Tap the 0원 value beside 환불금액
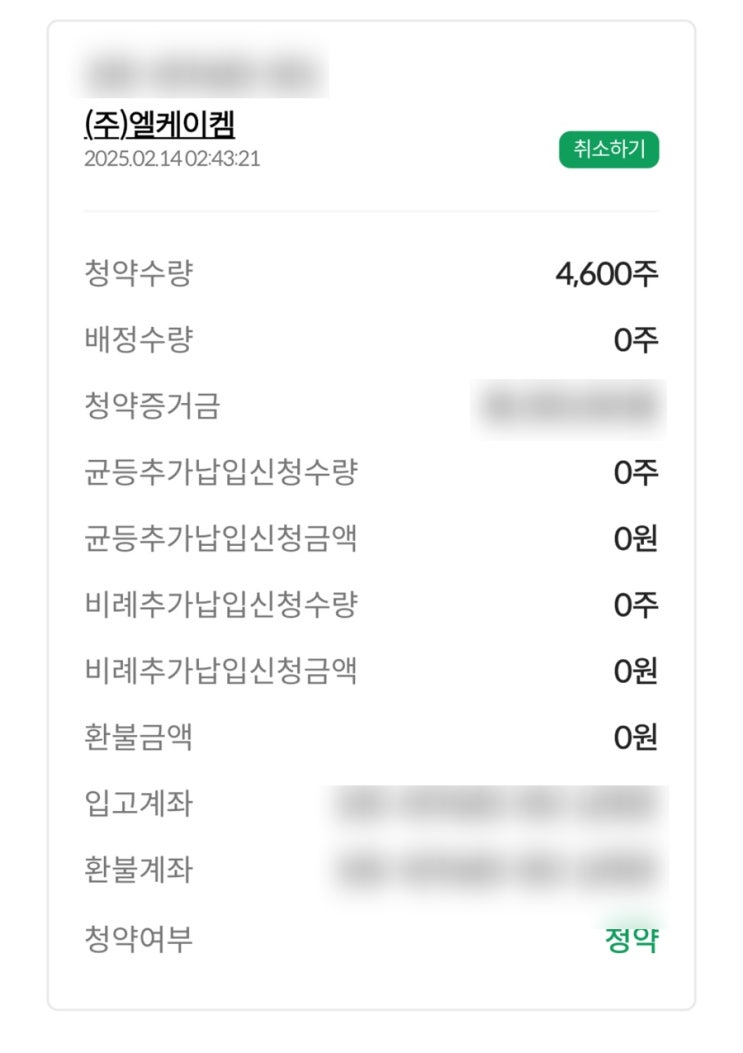This screenshot has height=1053, width=743. point(636,737)
